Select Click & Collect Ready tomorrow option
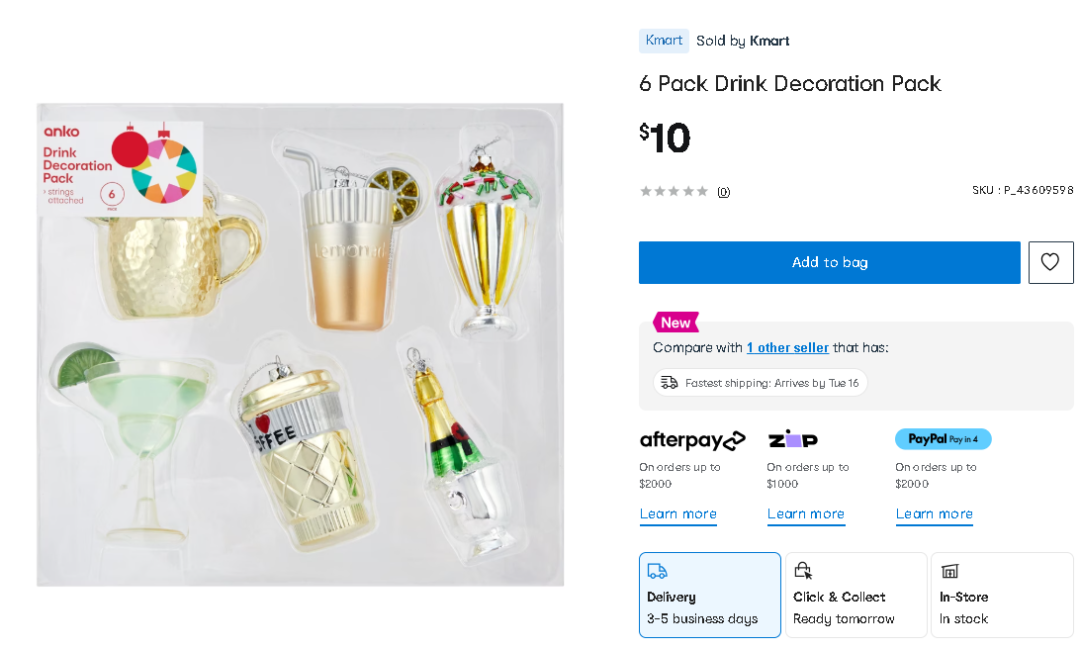The width and height of the screenshot is (1080, 650). pos(856,595)
